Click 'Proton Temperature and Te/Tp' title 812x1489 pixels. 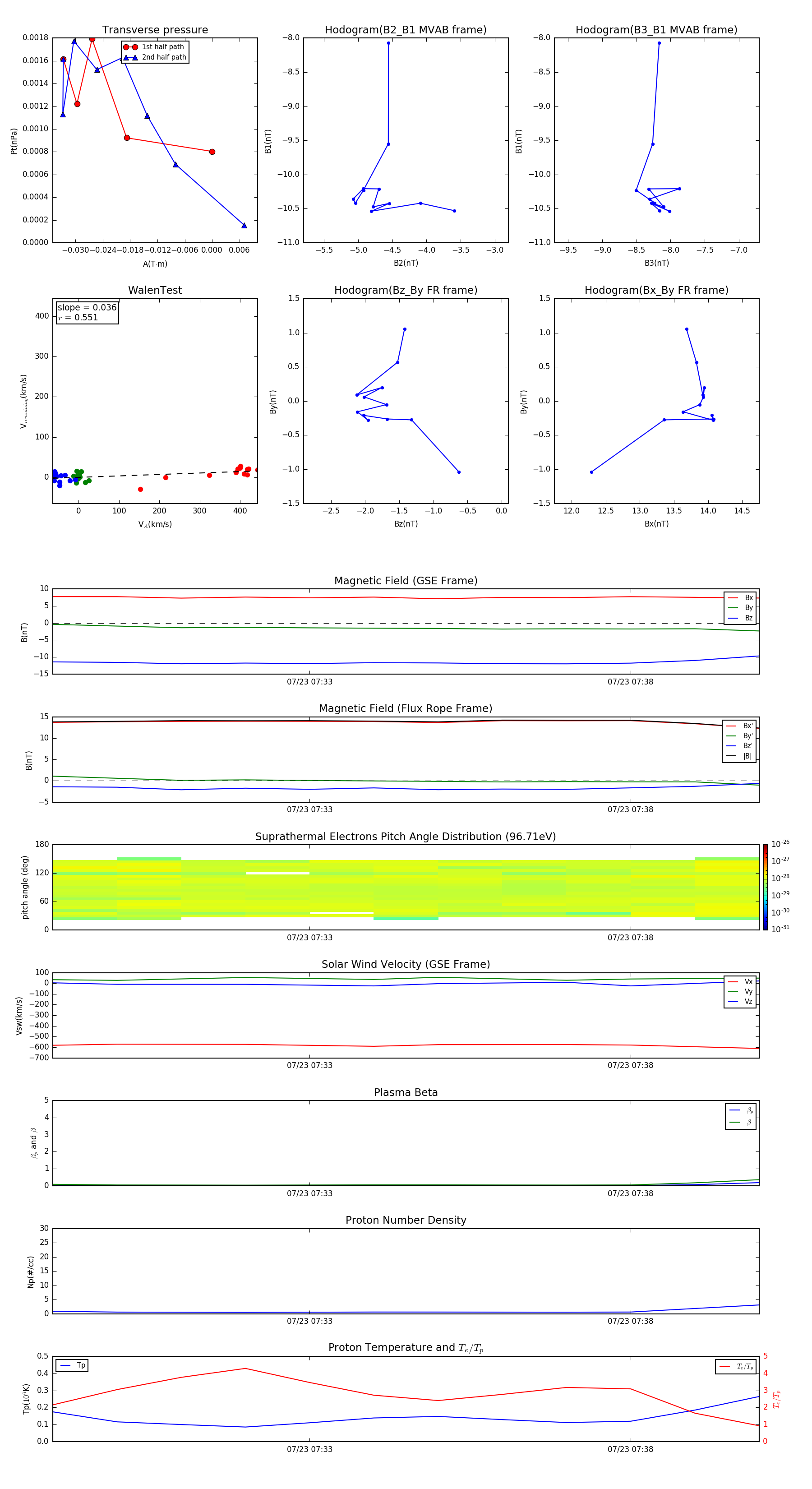(x=406, y=1348)
